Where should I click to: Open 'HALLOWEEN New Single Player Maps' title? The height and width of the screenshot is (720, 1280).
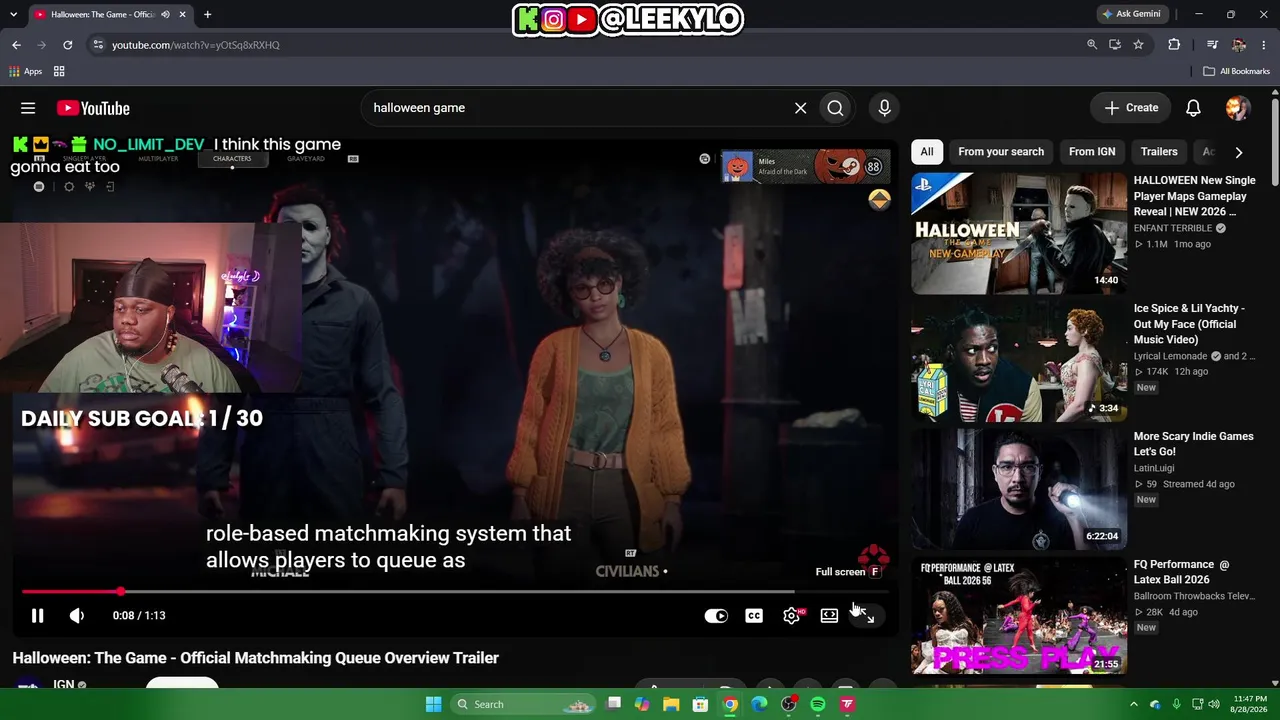(x=1194, y=196)
